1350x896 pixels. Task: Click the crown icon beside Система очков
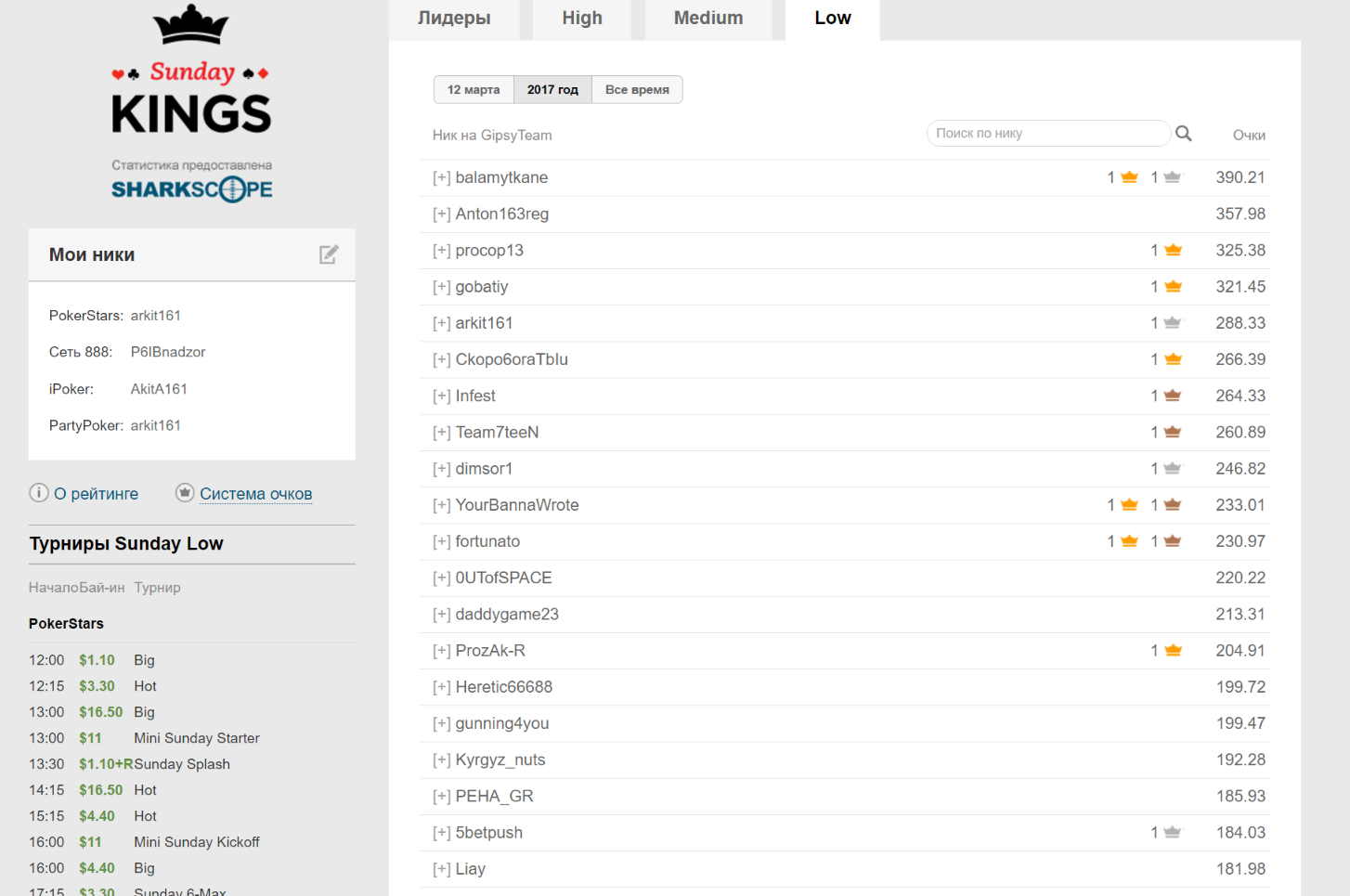pos(185,493)
